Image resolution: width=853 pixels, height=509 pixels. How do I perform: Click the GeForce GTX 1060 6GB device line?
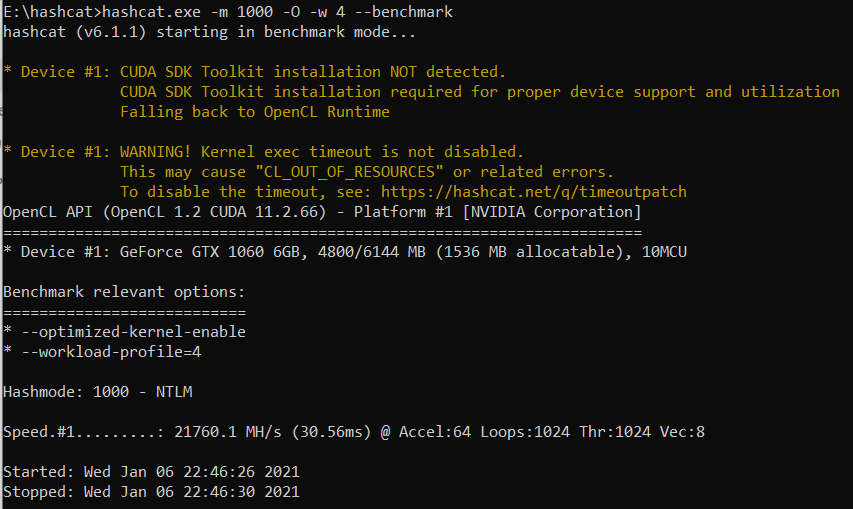tap(345, 252)
